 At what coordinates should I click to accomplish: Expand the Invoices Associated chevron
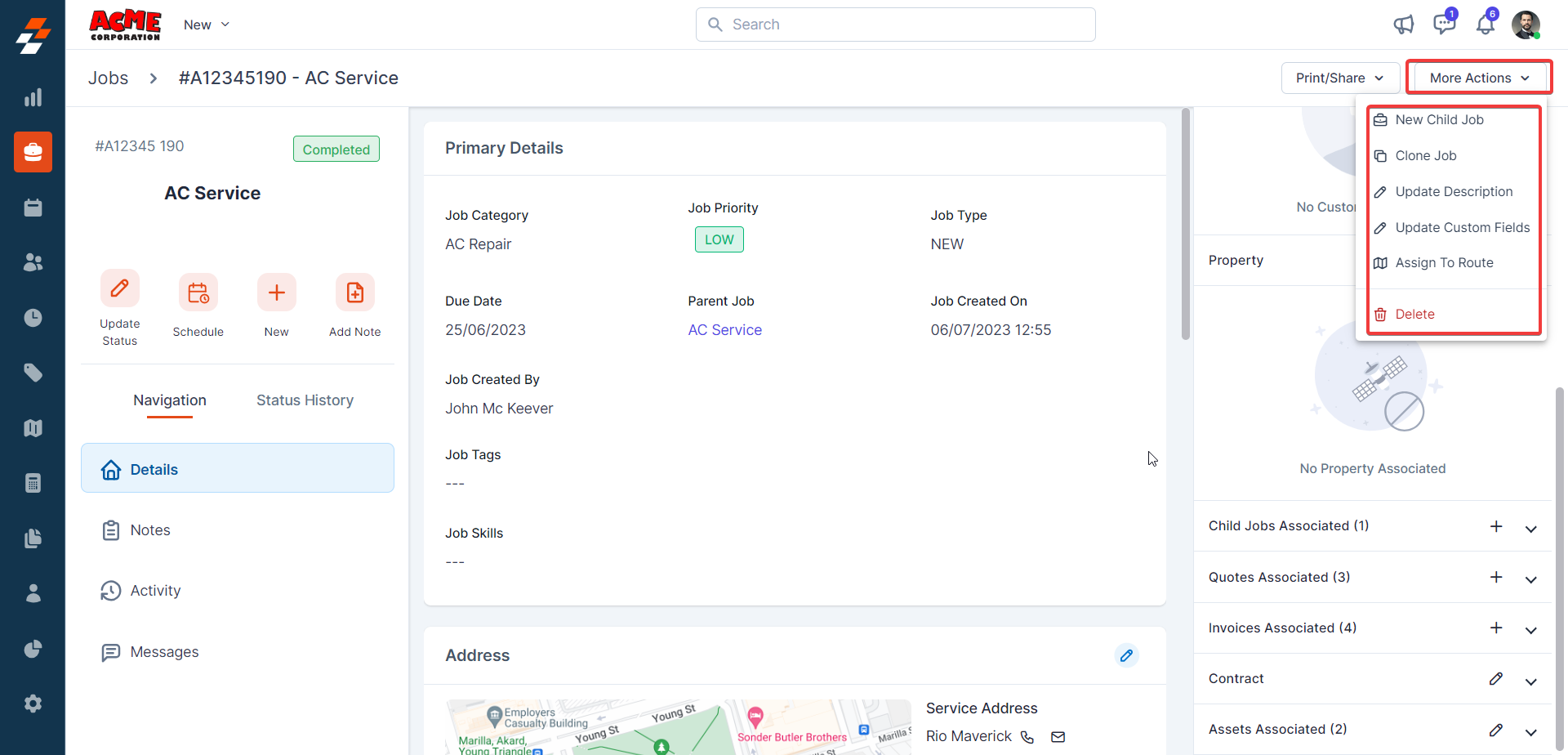1530,630
